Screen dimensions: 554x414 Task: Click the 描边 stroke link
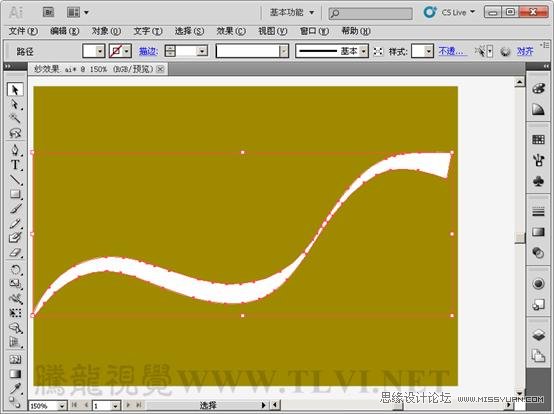pos(148,52)
